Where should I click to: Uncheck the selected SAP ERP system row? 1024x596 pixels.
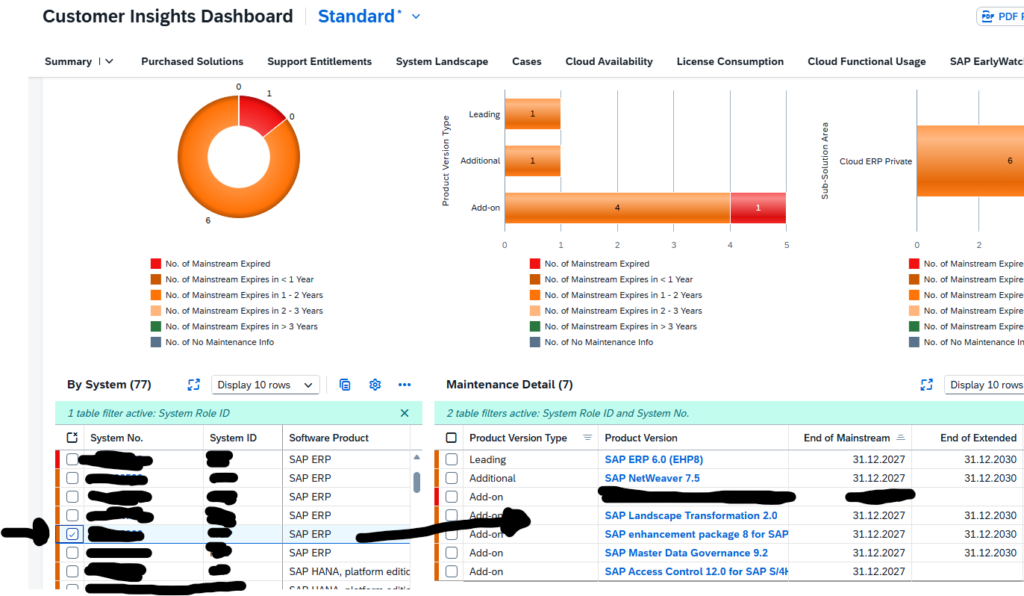point(72,535)
